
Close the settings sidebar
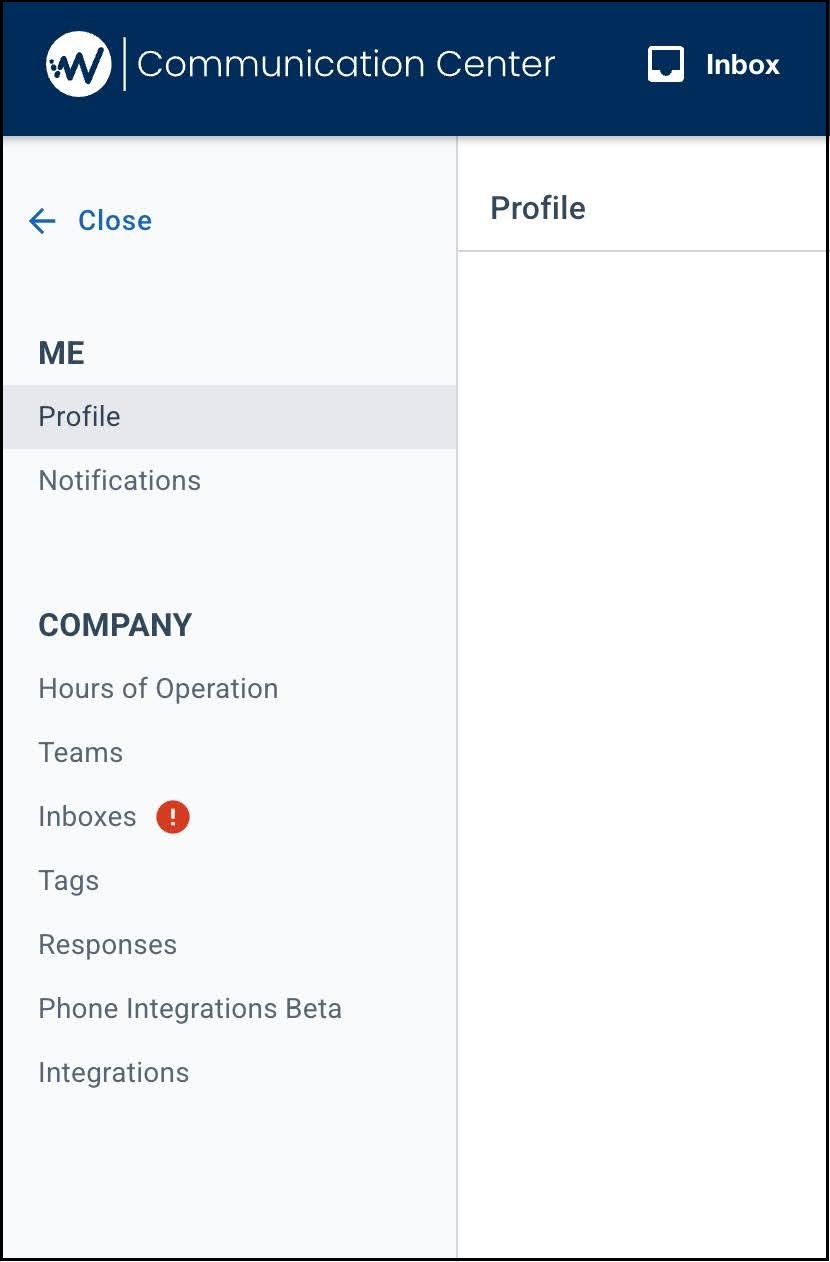point(115,221)
